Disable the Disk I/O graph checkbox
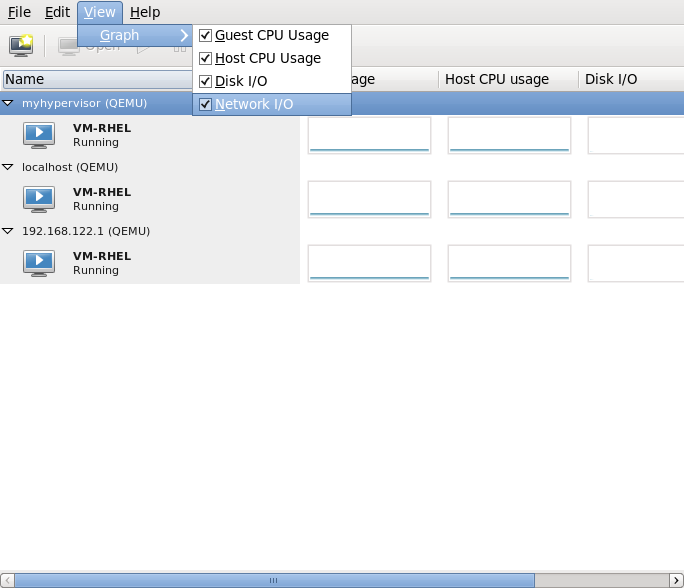684x588 pixels. click(206, 81)
